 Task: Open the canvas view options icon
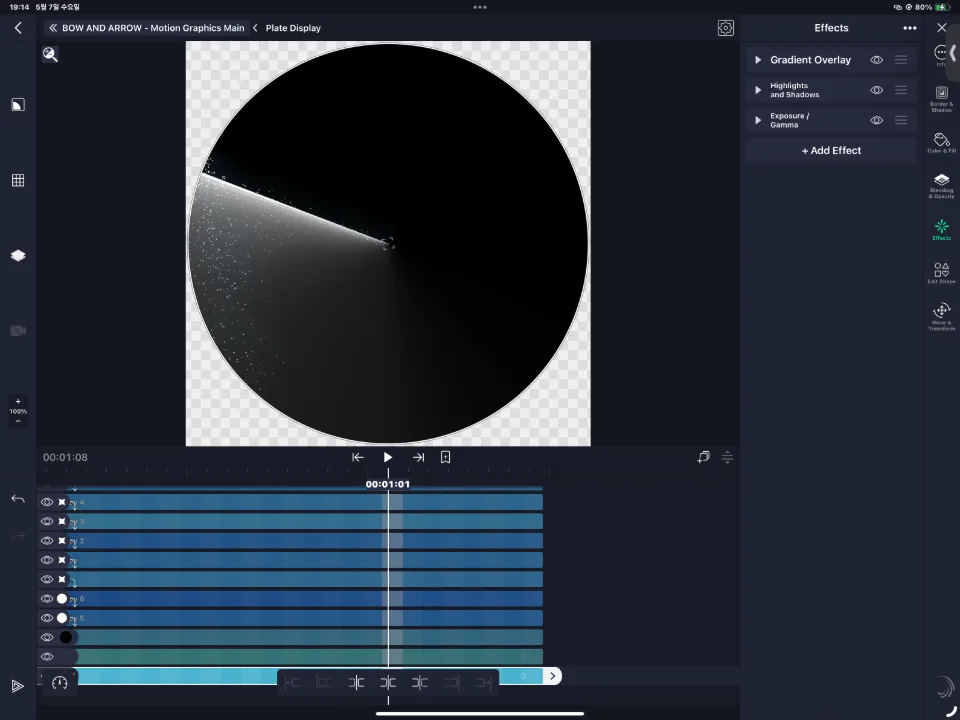point(18,105)
